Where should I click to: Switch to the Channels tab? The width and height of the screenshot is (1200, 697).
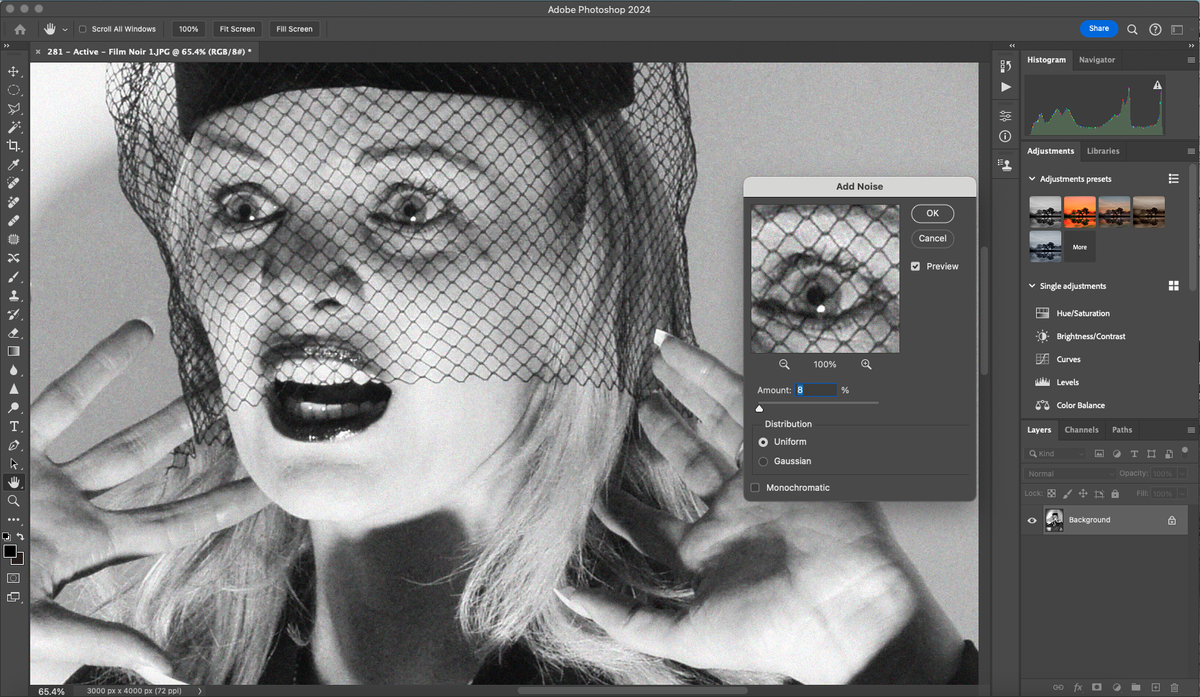[x=1081, y=429]
